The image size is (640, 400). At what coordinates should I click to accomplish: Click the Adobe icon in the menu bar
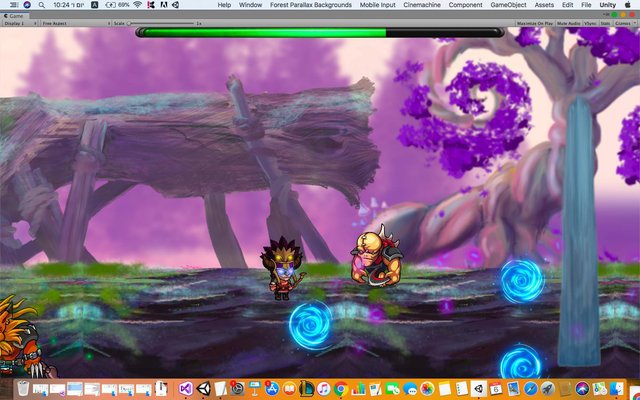[164, 5]
